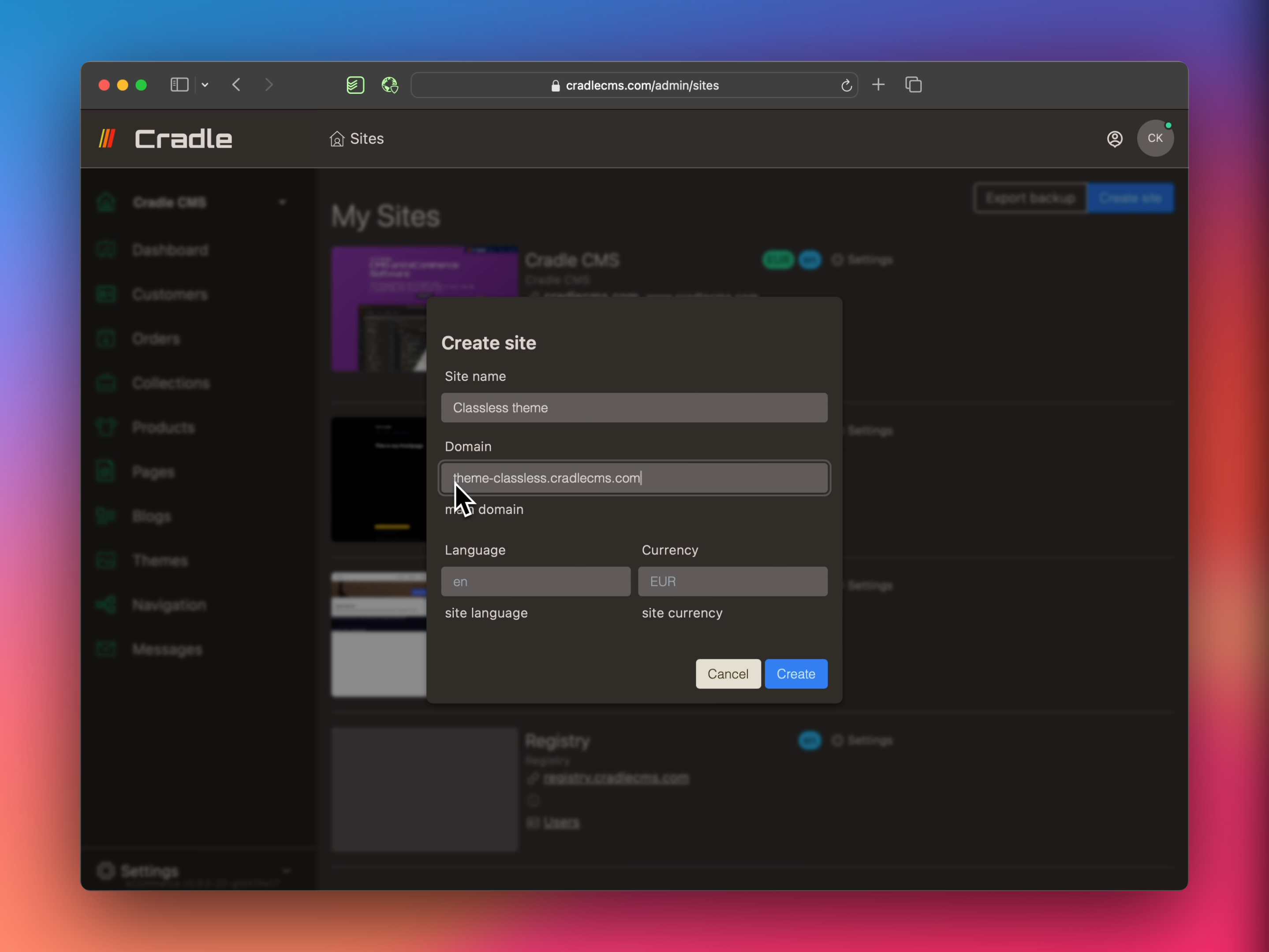This screenshot has height=952, width=1269.
Task: Open the user account profile icon
Action: click(x=1114, y=139)
